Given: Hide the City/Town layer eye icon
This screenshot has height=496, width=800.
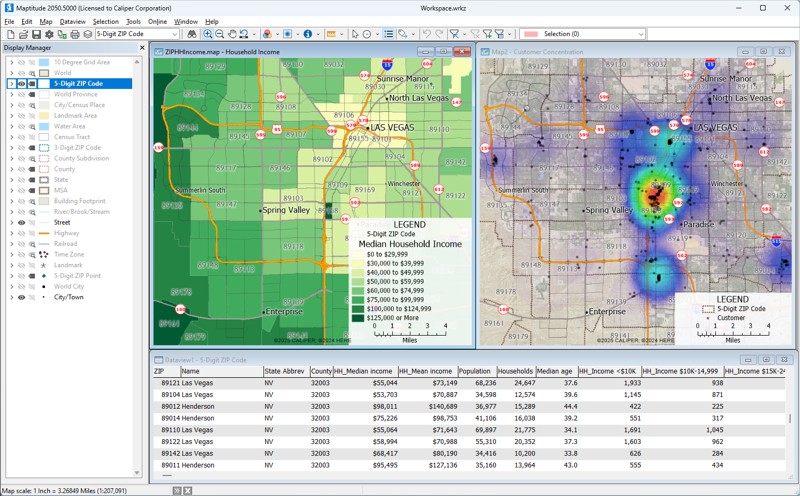Looking at the screenshot, I should click(21, 297).
